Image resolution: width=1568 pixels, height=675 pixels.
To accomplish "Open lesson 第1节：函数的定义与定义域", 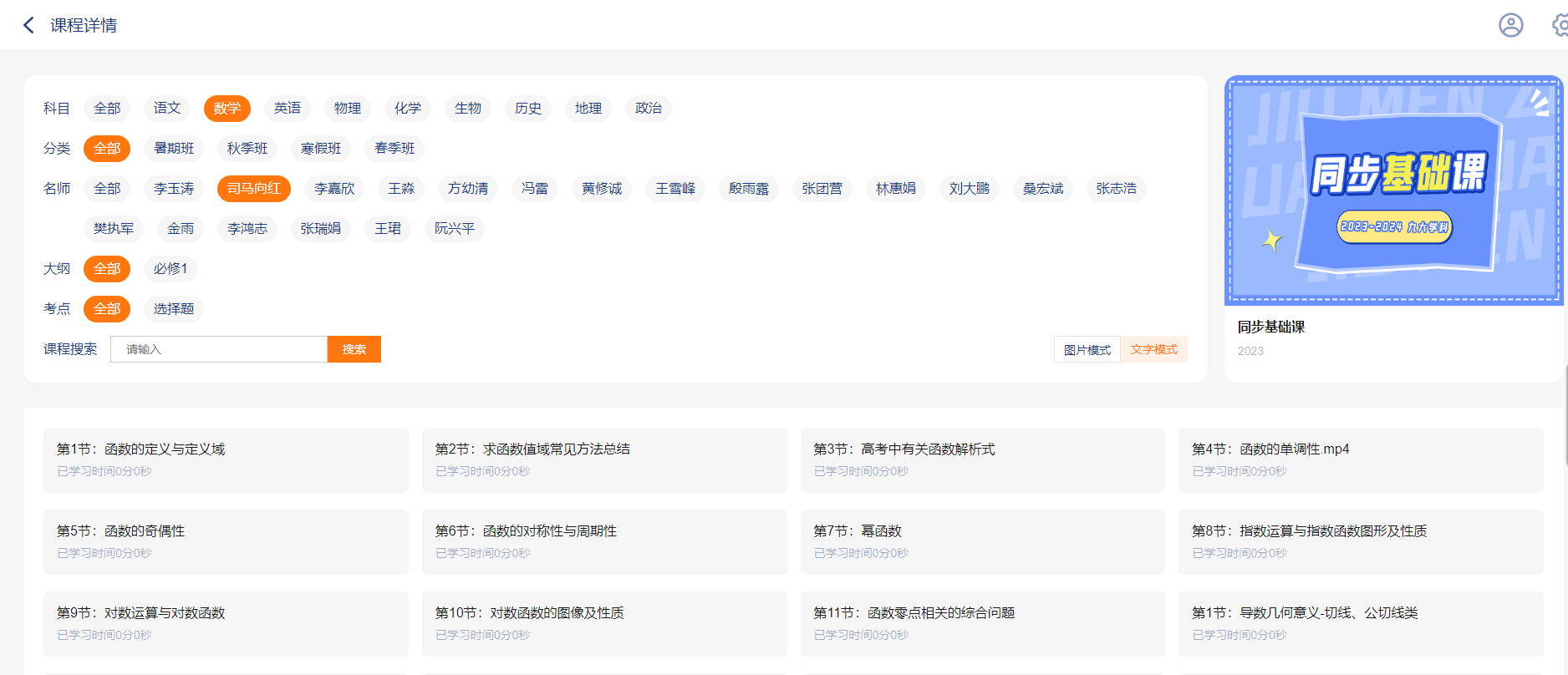I will pyautogui.click(x=226, y=460).
